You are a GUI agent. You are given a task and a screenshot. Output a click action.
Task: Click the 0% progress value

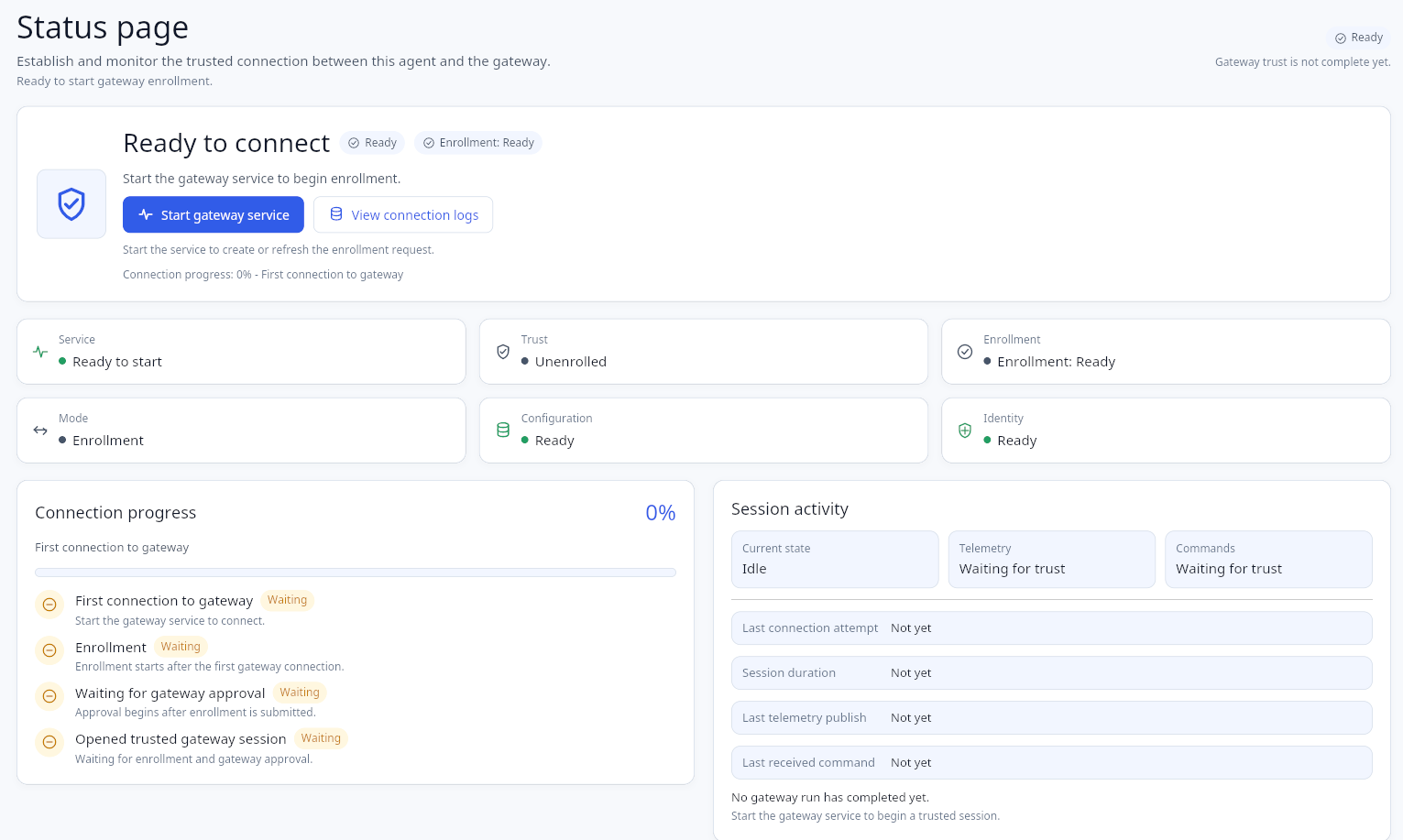(x=661, y=513)
